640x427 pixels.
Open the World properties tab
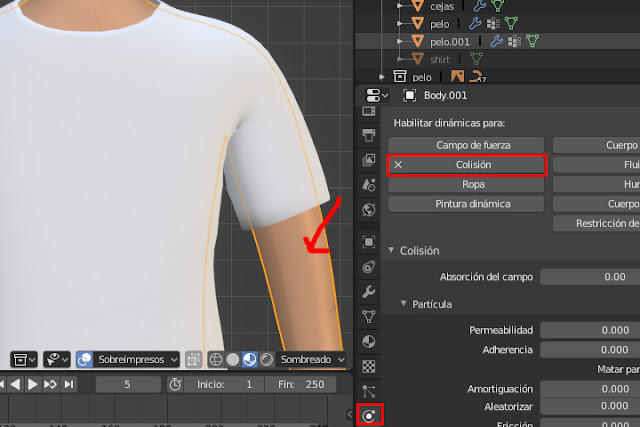pyautogui.click(x=369, y=210)
